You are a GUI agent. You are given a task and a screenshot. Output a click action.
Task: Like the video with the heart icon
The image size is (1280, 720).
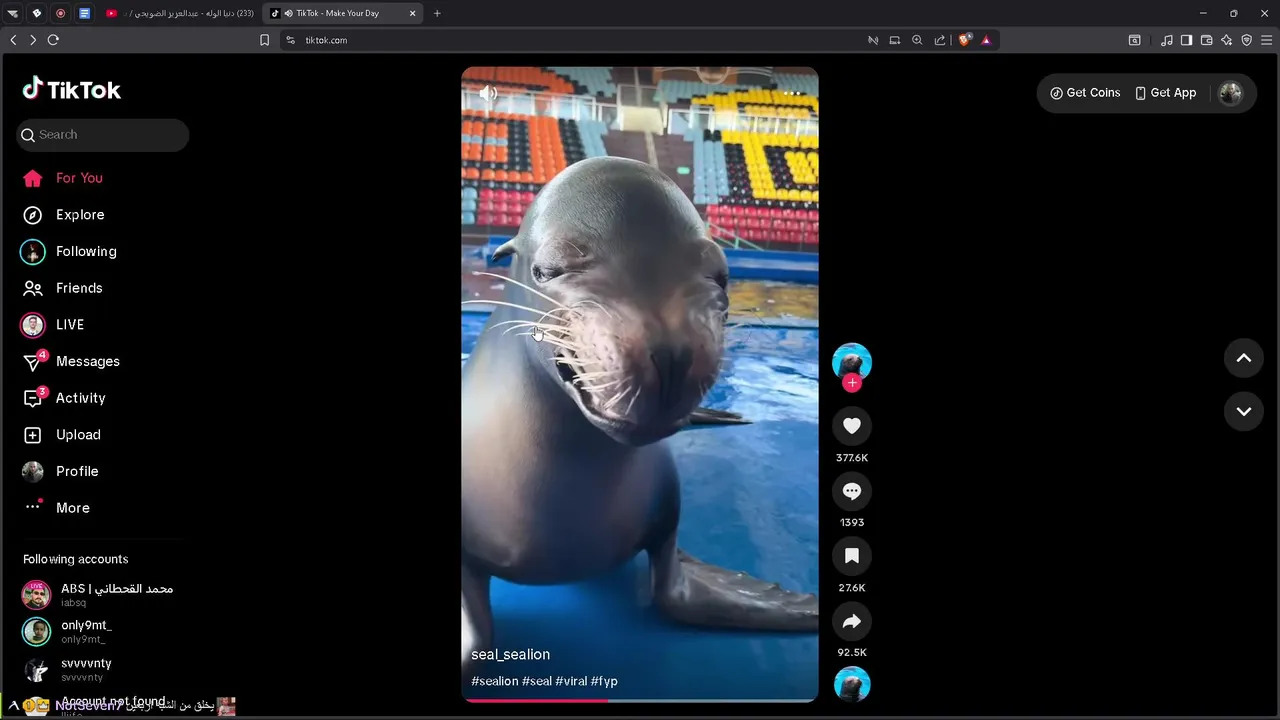click(852, 426)
